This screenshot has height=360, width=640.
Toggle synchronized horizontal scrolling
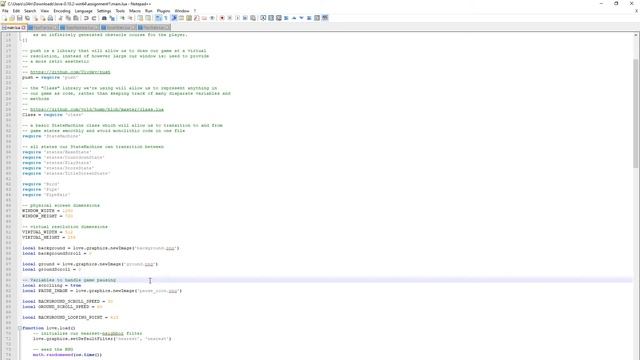tap(148, 18)
